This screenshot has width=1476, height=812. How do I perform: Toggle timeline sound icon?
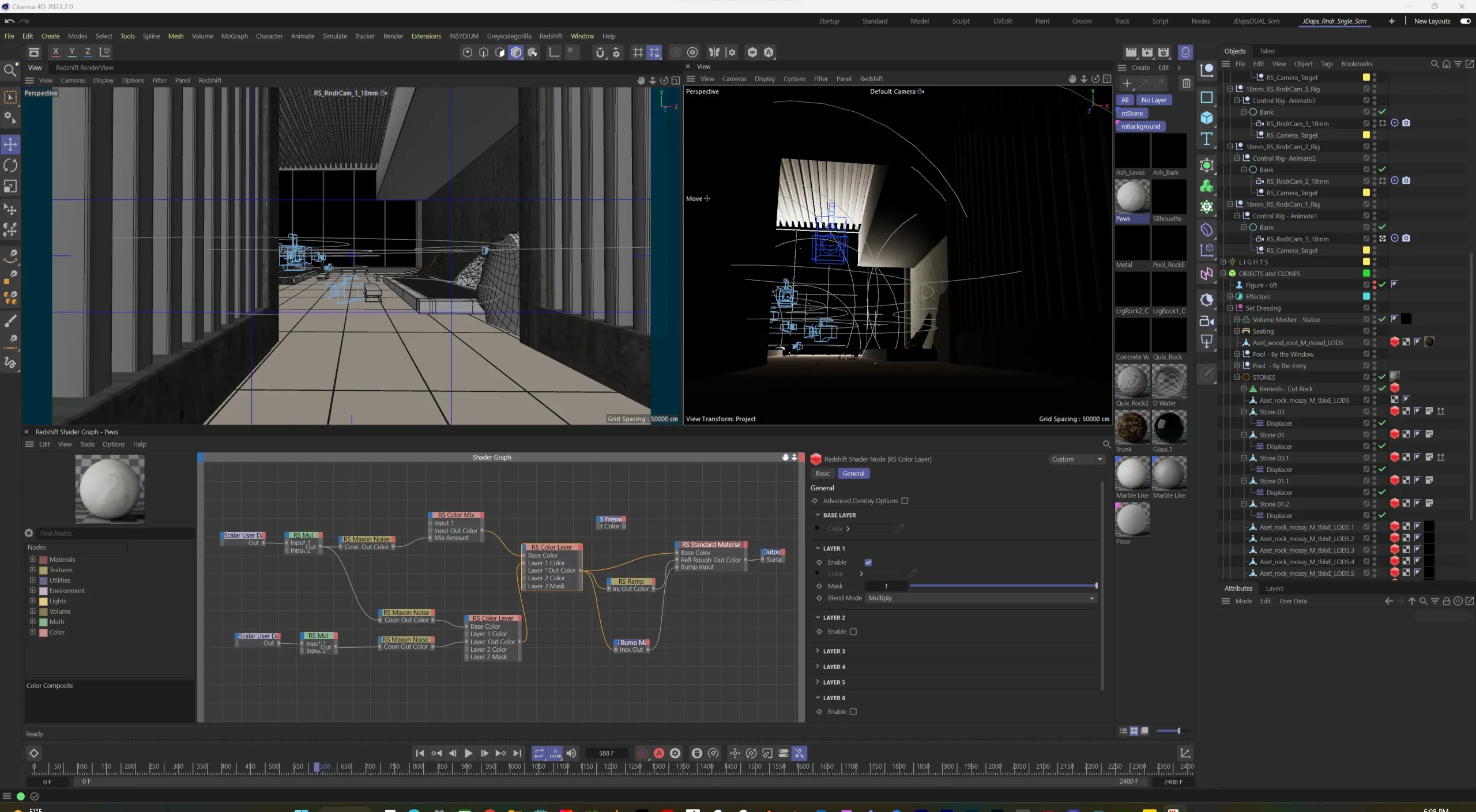click(571, 753)
